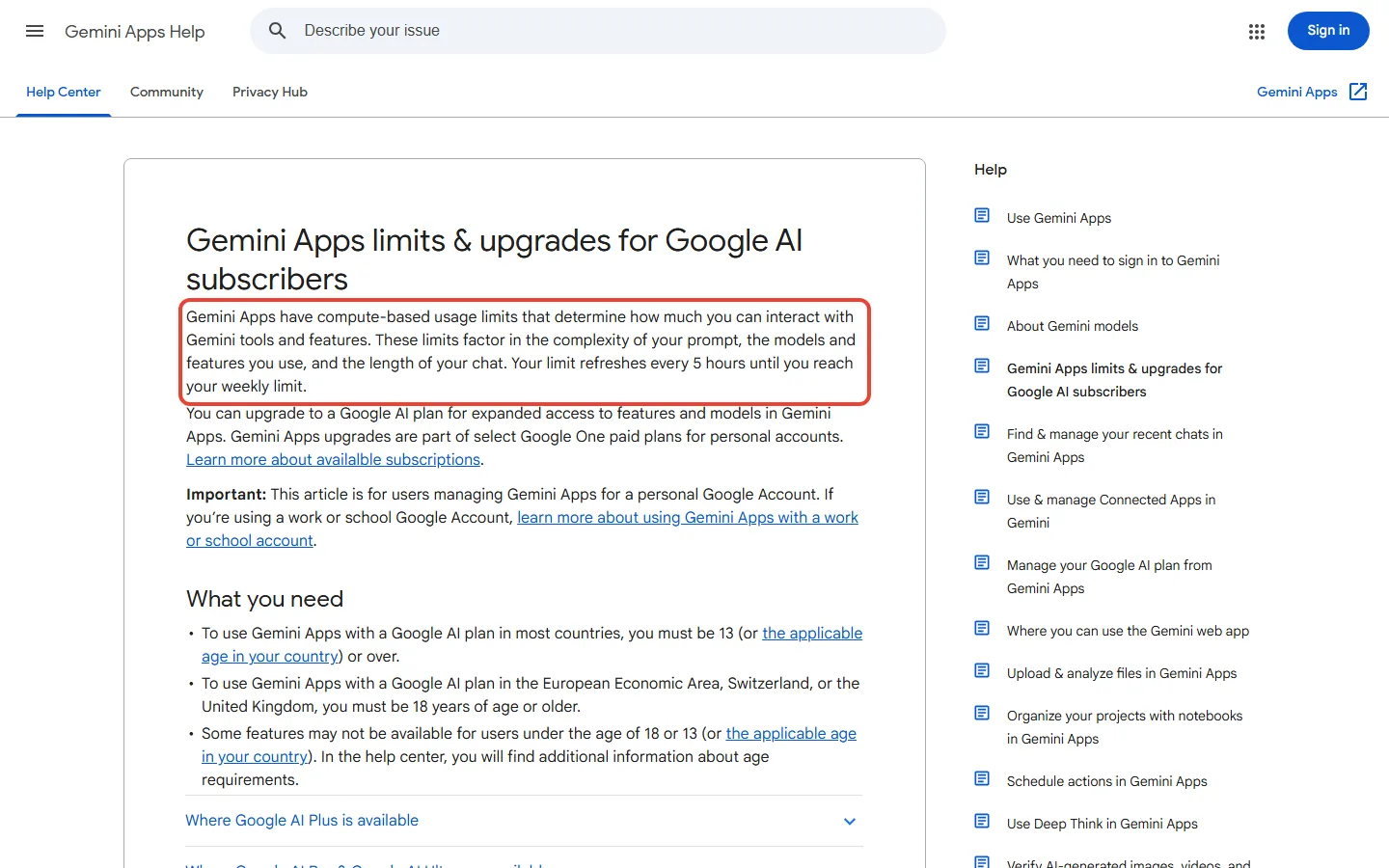Open learn more about work or school account link
Image resolution: width=1389 pixels, height=868 pixels.
pos(522,529)
